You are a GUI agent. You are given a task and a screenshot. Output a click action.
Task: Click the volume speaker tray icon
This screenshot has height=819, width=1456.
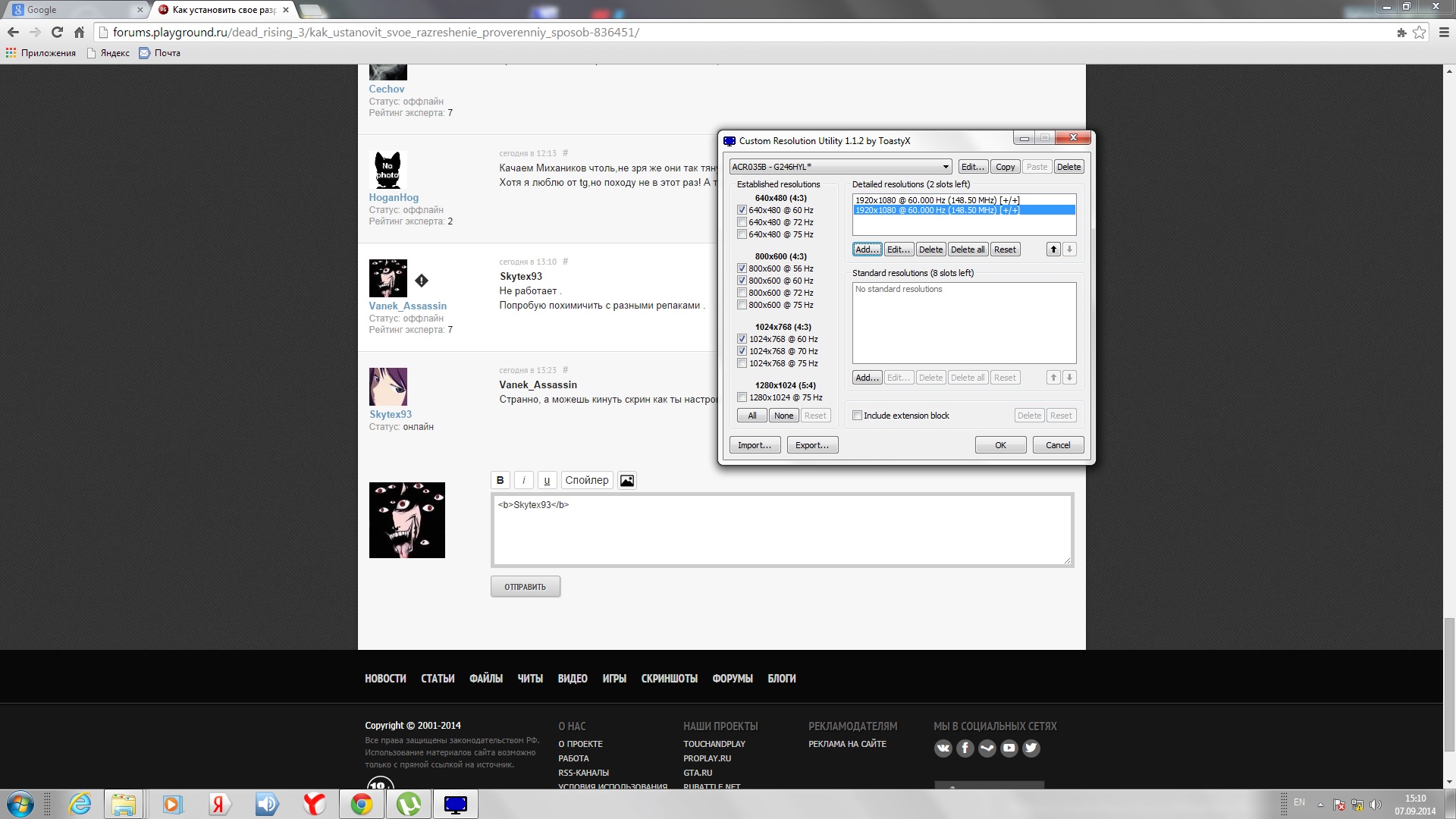click(x=1376, y=805)
